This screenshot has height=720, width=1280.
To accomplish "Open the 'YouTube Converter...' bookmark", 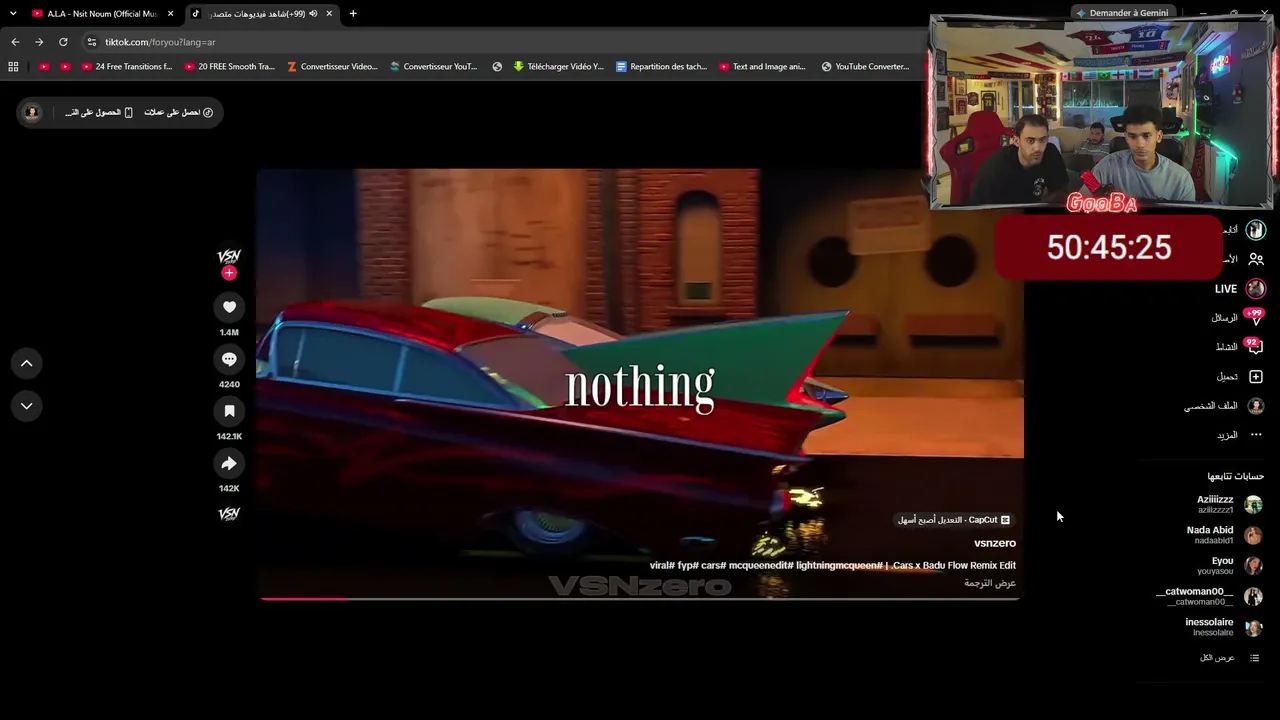I will (x=865, y=67).
